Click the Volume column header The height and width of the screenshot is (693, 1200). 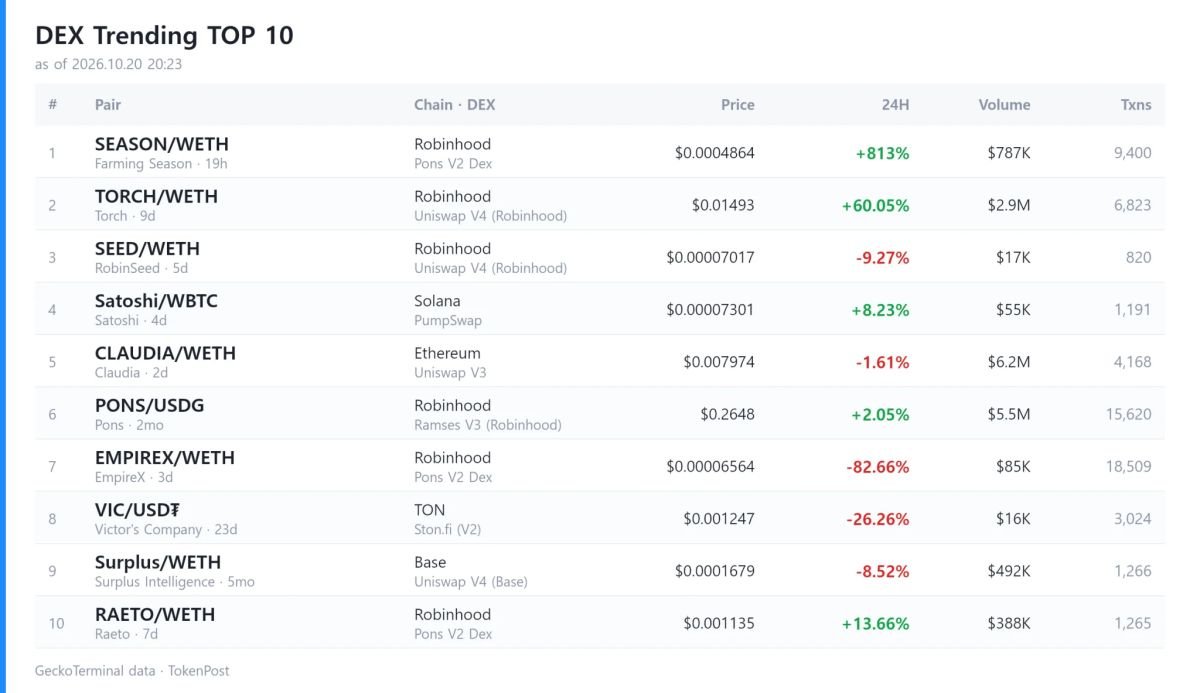1004,104
